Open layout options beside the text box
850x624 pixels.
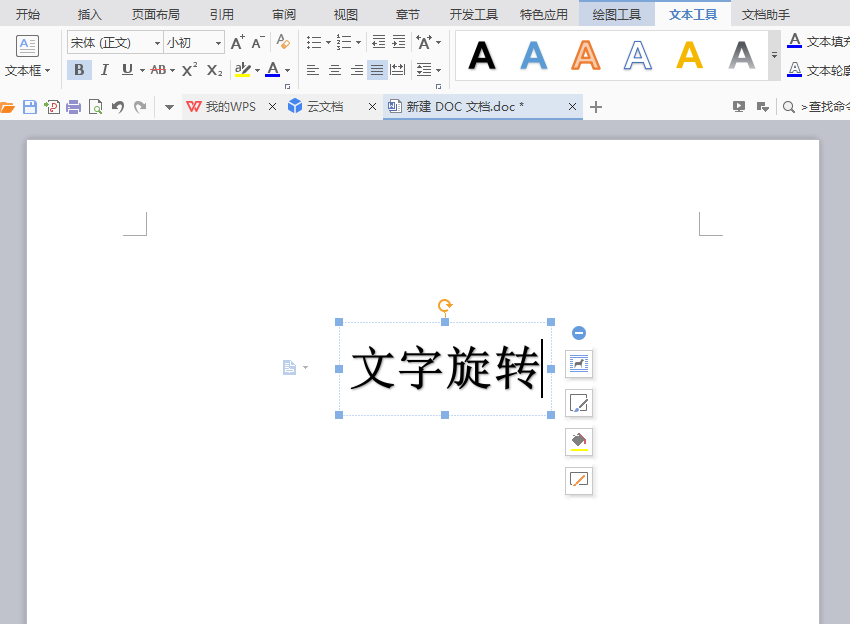(579, 363)
